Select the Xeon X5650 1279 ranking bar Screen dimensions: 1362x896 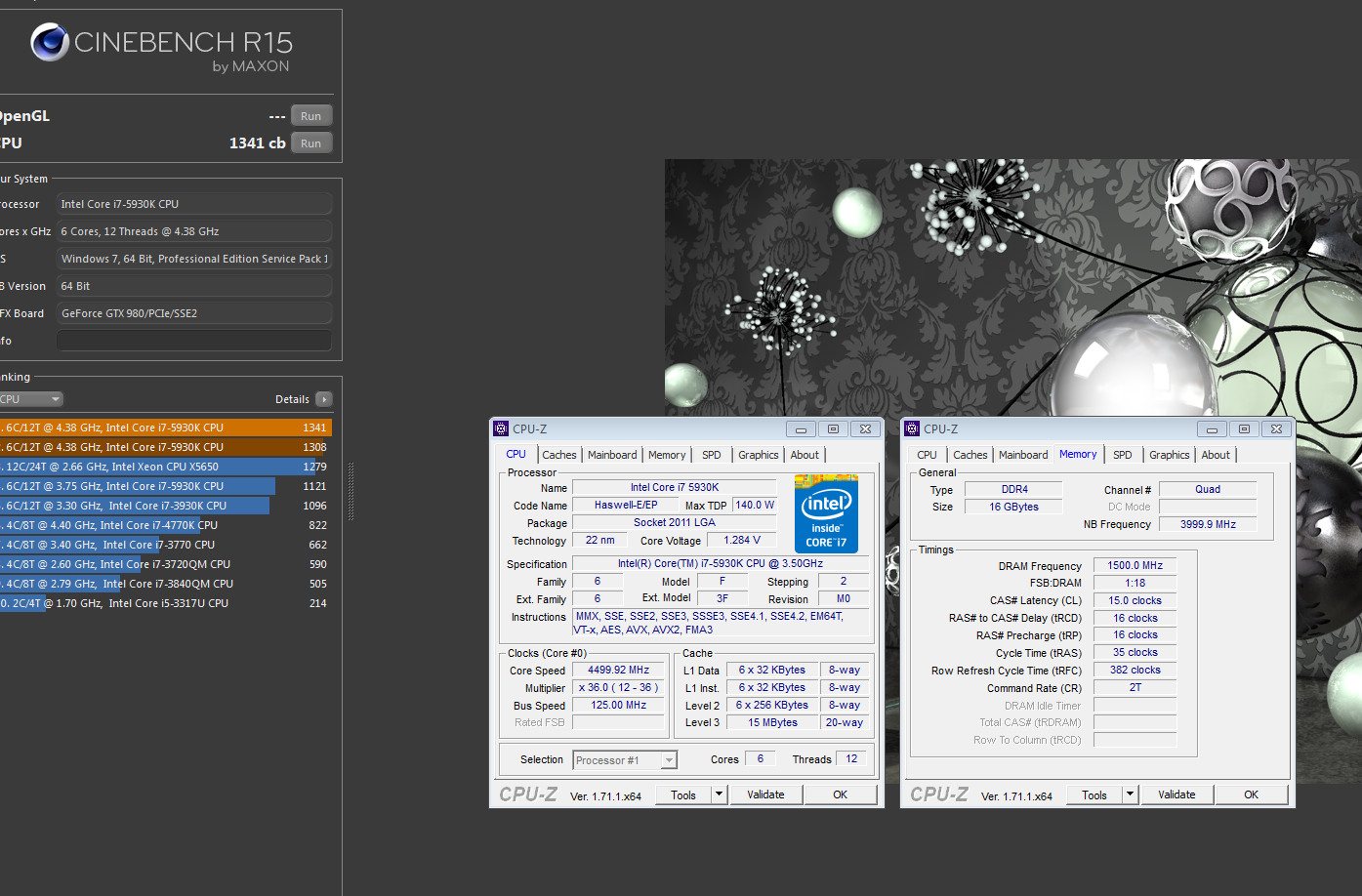click(166, 467)
